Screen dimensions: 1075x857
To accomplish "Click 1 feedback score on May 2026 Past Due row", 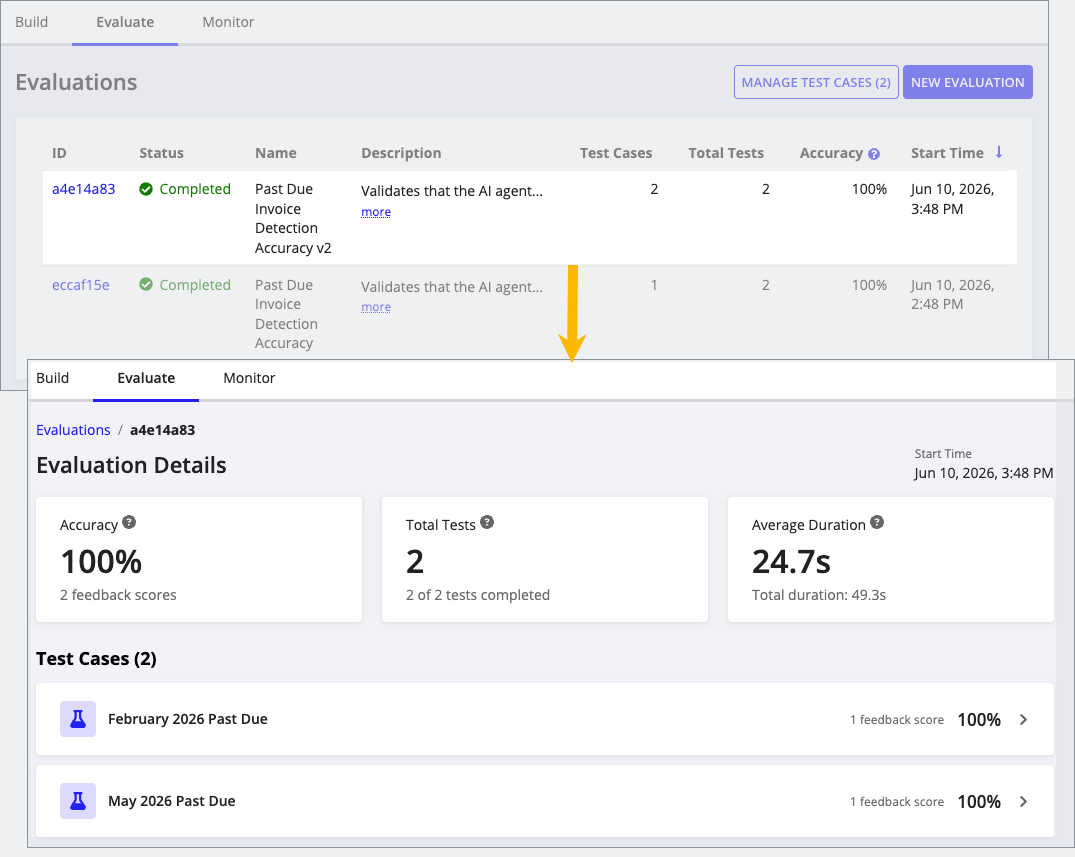I will [897, 801].
